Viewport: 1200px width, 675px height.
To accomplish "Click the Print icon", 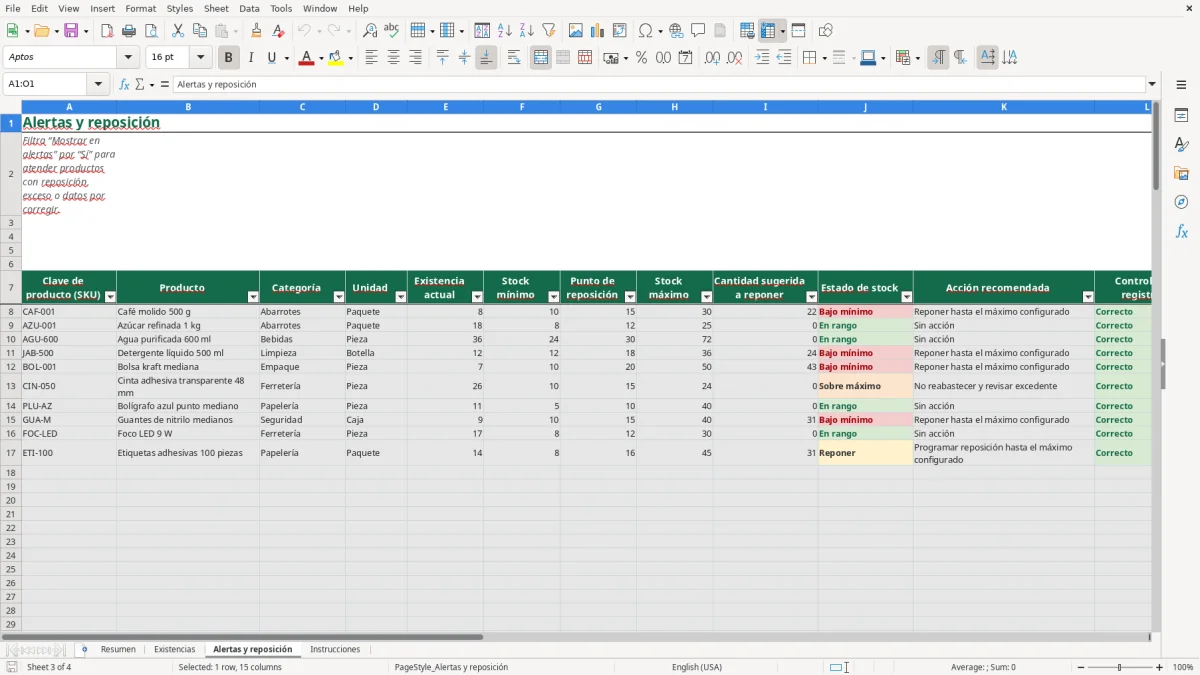I will (129, 31).
